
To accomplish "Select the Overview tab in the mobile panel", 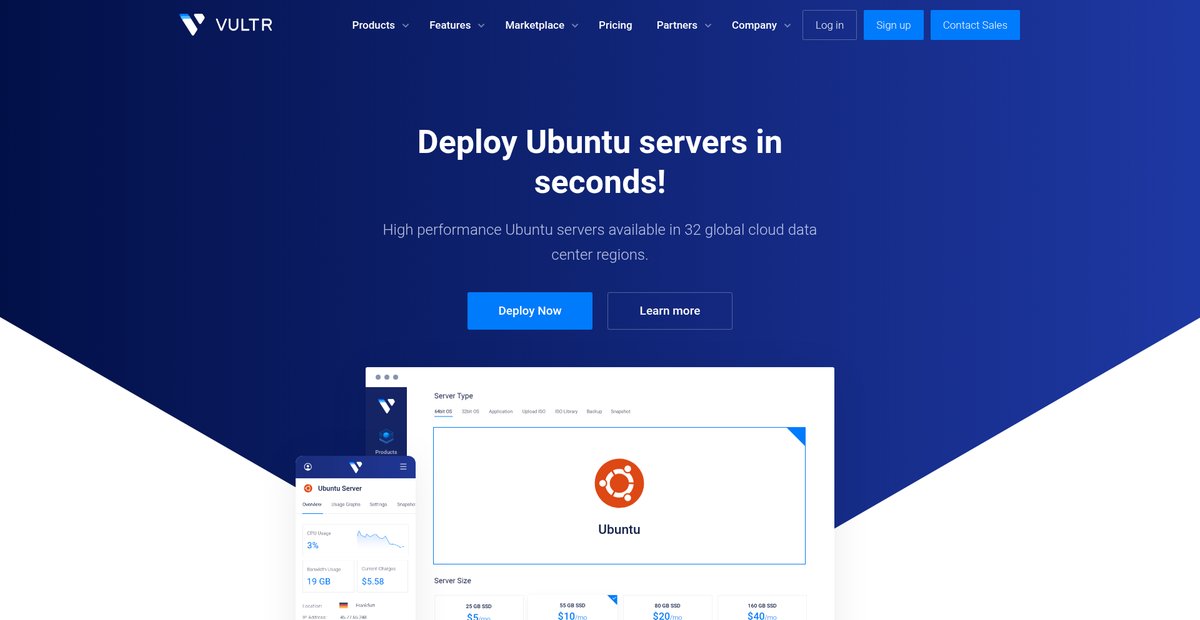I will 312,505.
